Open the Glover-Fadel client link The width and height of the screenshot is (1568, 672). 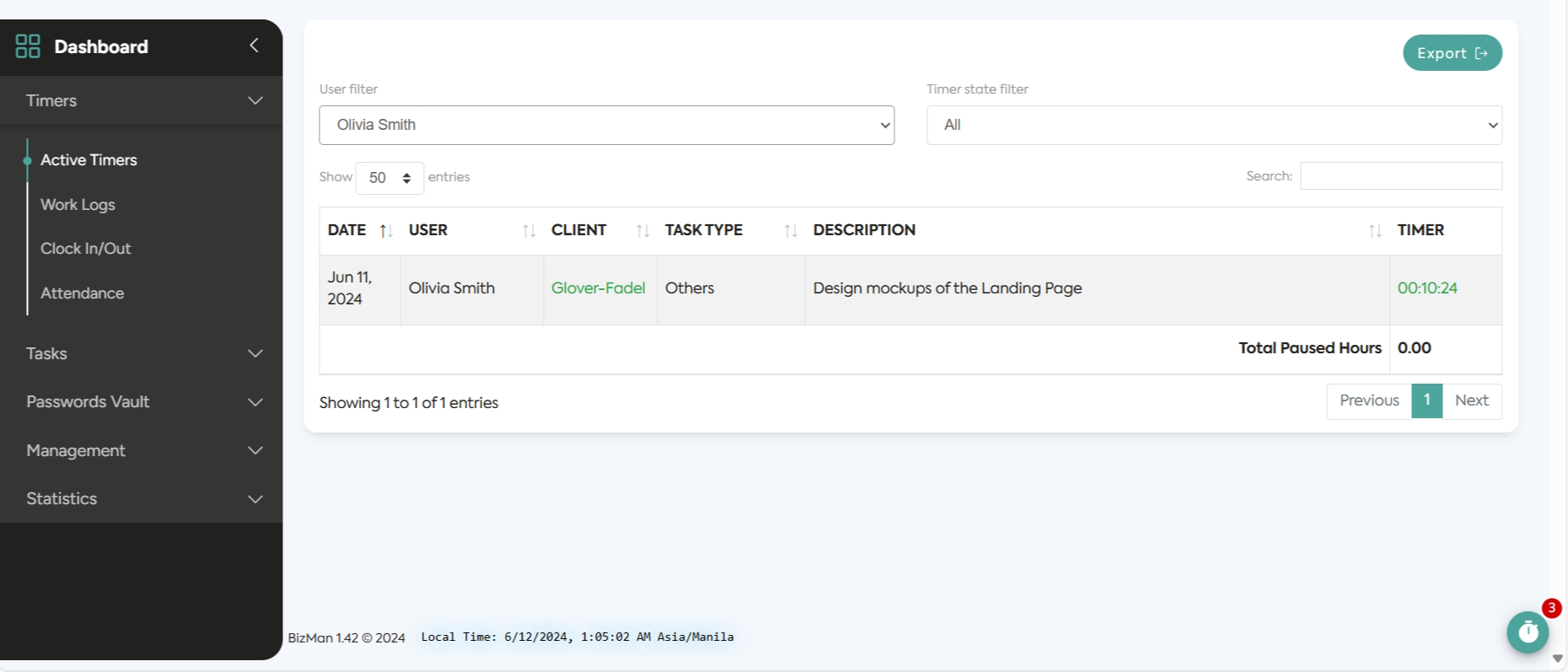click(x=598, y=288)
